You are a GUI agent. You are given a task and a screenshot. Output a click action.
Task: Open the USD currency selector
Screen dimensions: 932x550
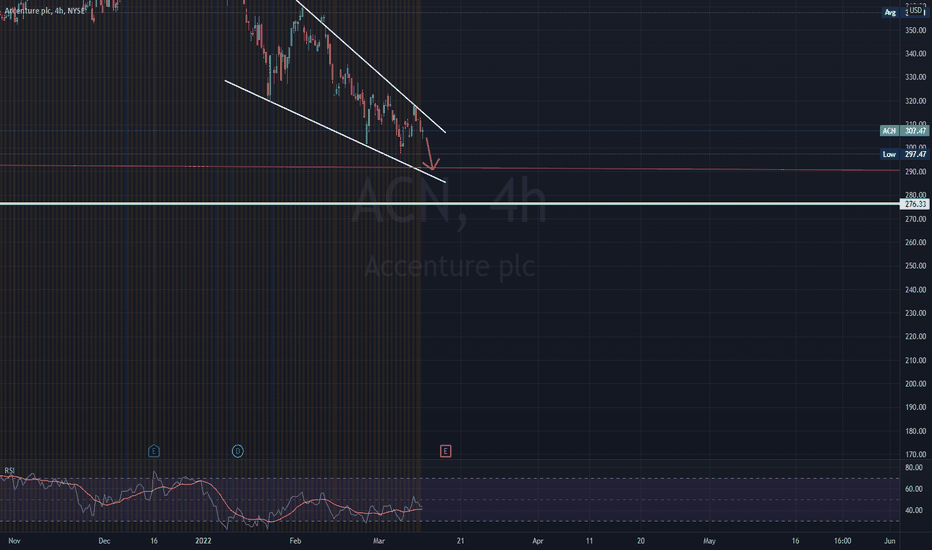tap(916, 11)
